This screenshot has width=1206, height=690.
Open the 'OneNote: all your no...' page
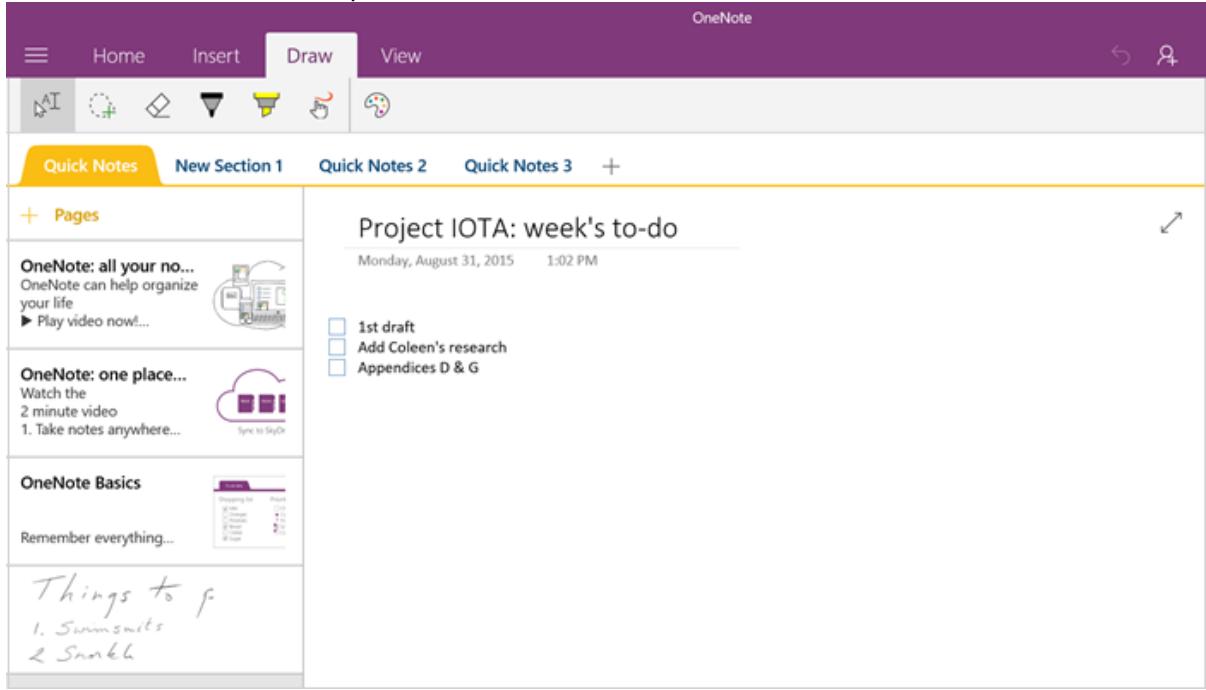155,295
